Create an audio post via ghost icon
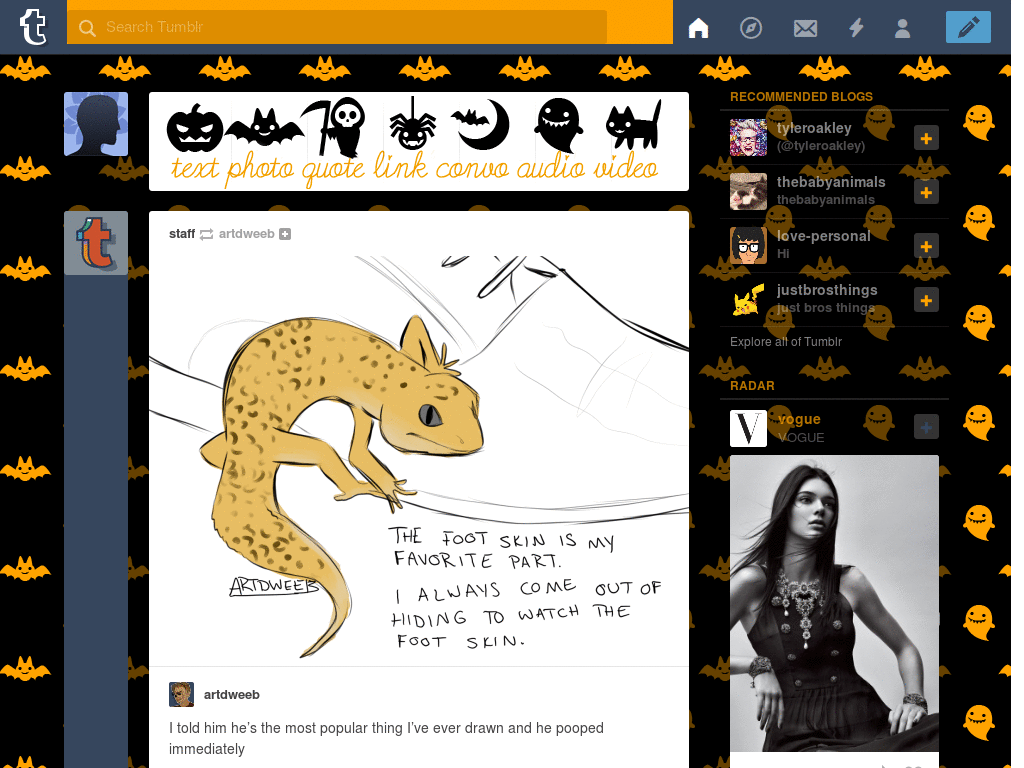The height and width of the screenshot is (768, 1024). pos(558,125)
